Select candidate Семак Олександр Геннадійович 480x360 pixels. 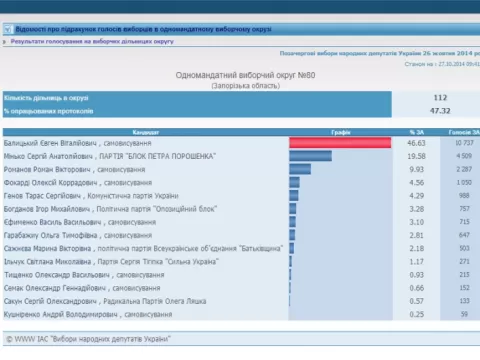coord(55,288)
